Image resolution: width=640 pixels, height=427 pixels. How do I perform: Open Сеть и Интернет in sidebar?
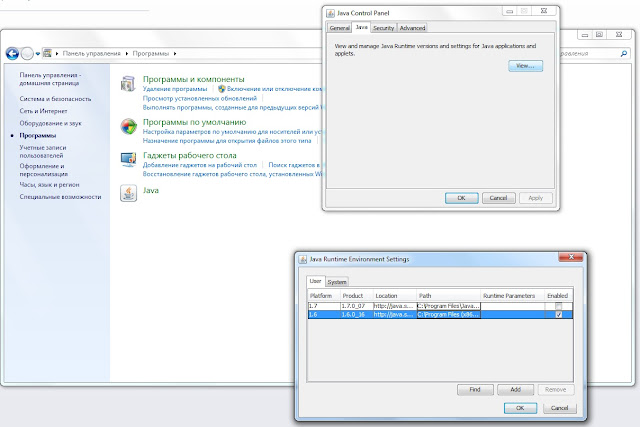click(43, 111)
